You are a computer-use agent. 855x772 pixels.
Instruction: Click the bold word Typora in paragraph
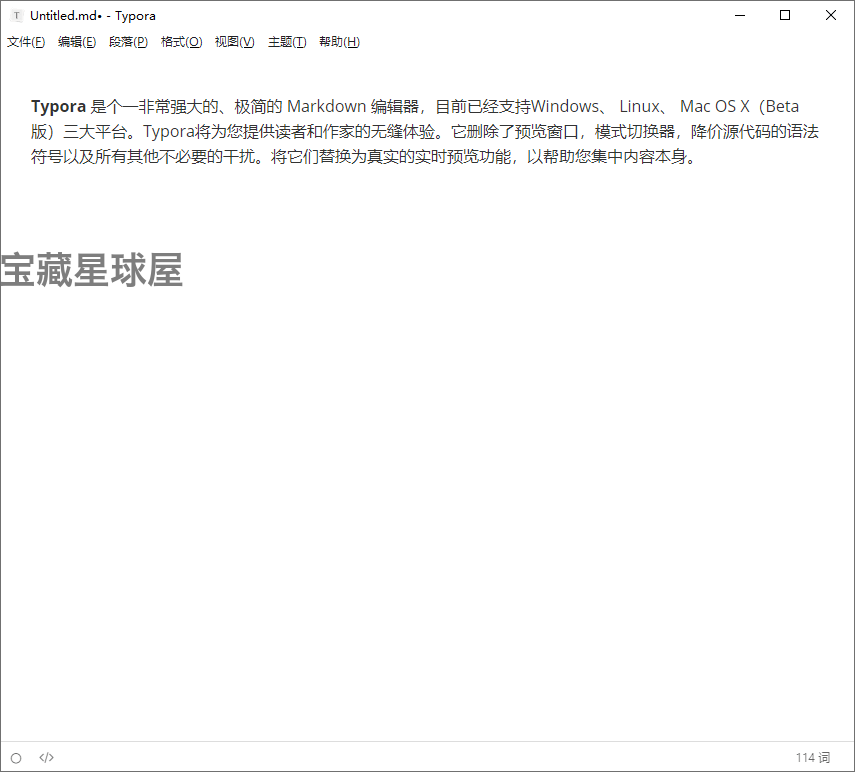click(x=58, y=106)
